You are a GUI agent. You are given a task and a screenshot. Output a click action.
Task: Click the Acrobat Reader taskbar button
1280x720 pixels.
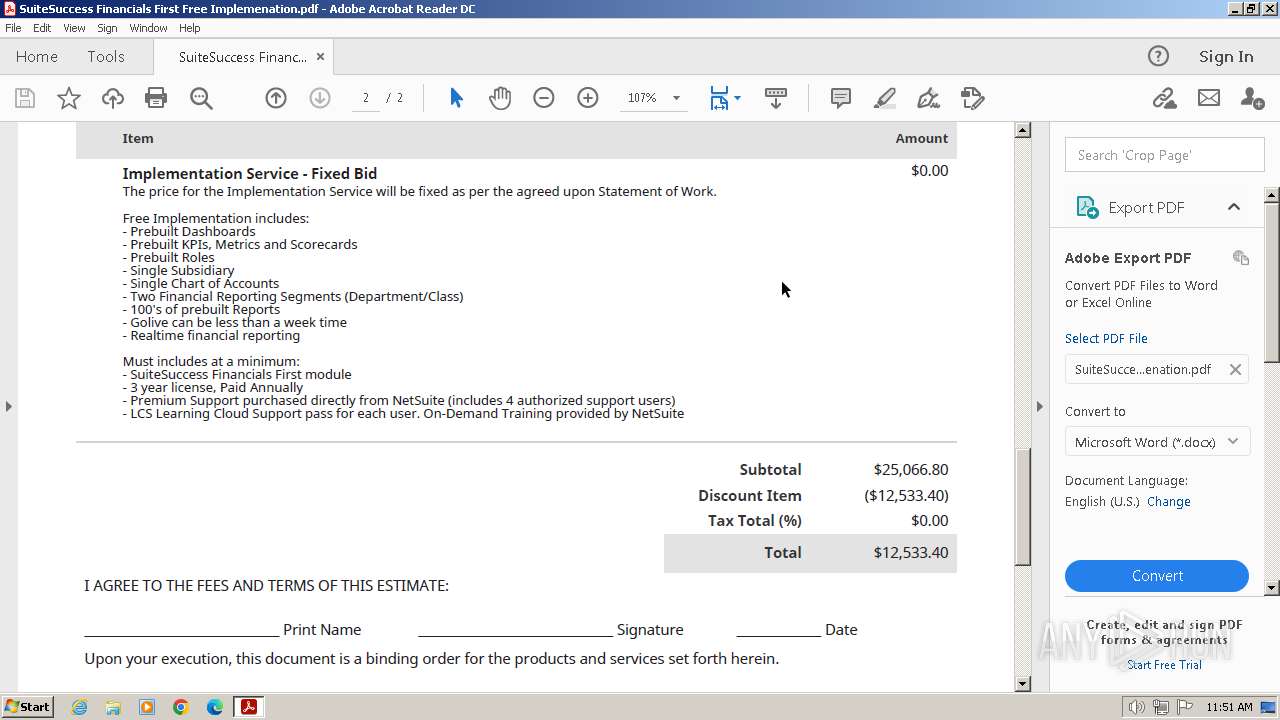tap(248, 707)
